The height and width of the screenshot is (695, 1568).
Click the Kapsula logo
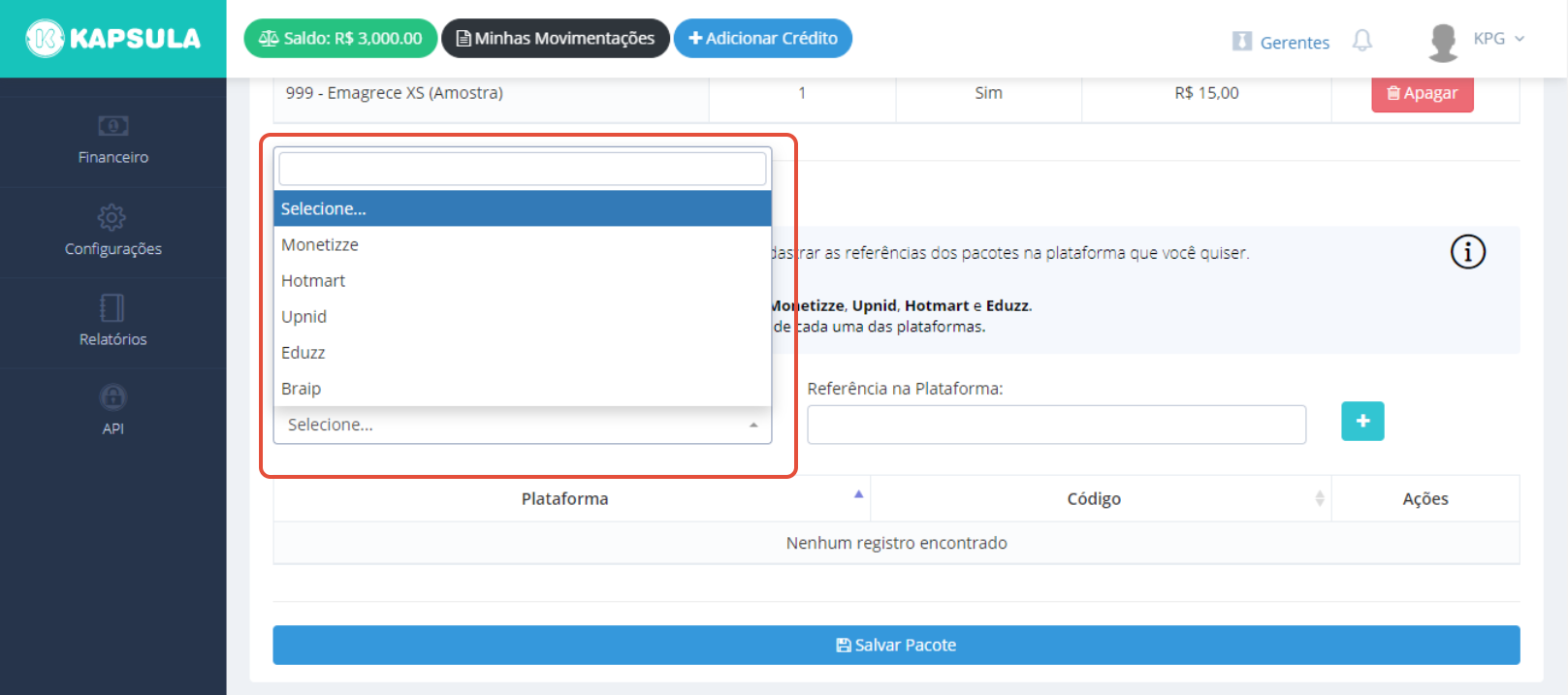112,39
